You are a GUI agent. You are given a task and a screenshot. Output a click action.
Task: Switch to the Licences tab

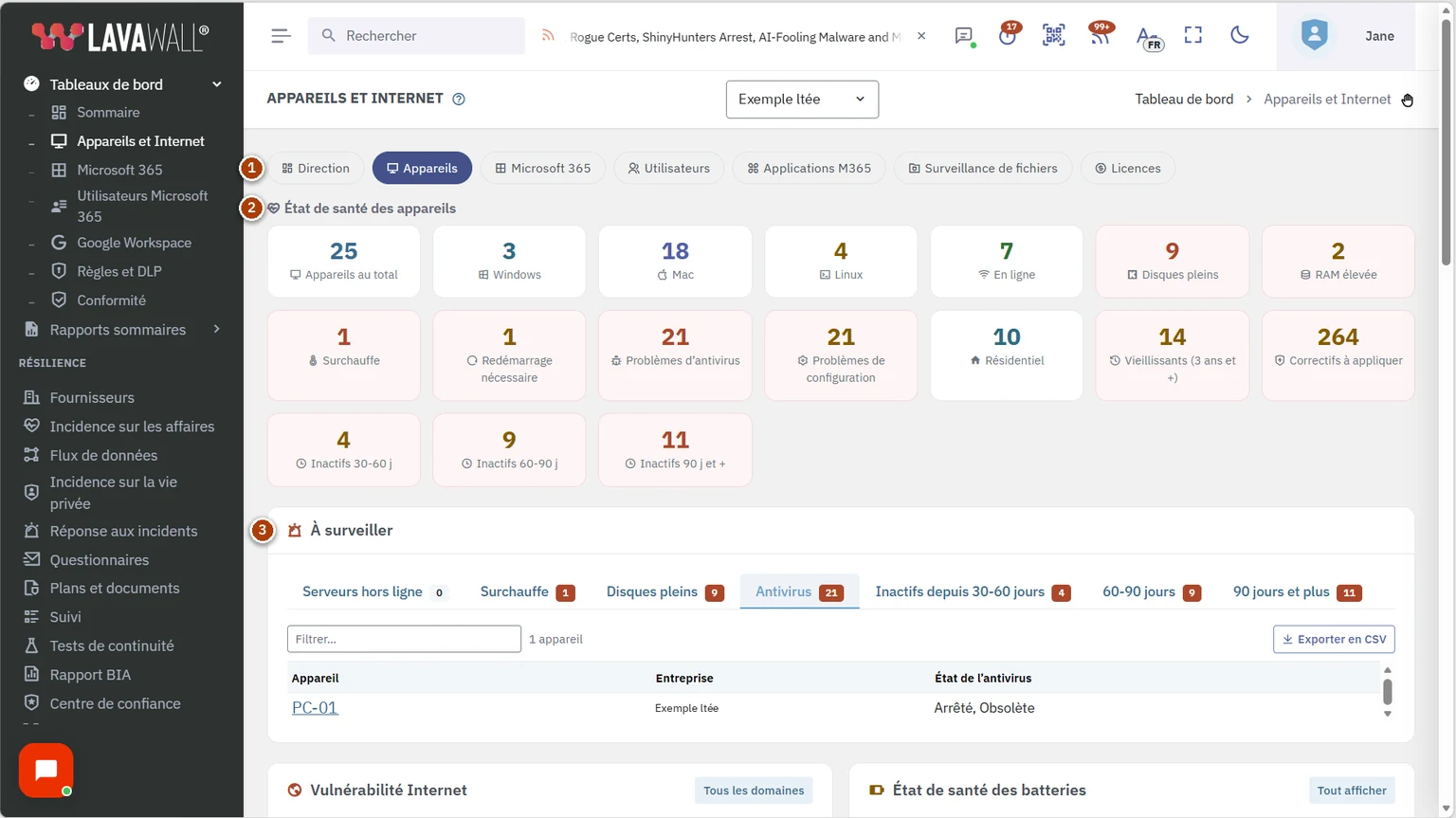point(1128,168)
